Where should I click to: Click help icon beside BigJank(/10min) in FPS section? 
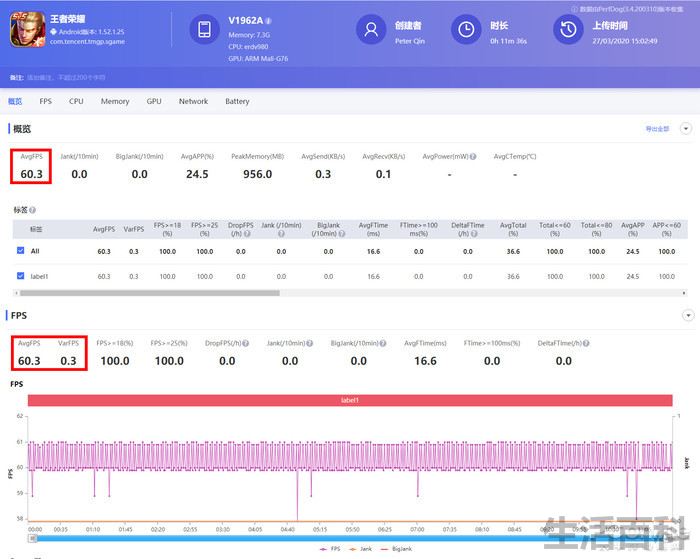[383, 343]
